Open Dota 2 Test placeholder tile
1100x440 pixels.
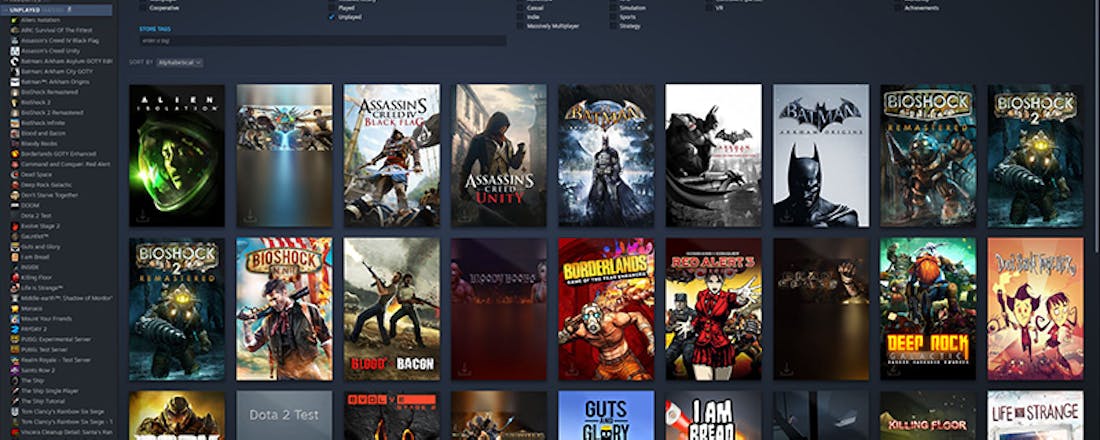click(284, 415)
